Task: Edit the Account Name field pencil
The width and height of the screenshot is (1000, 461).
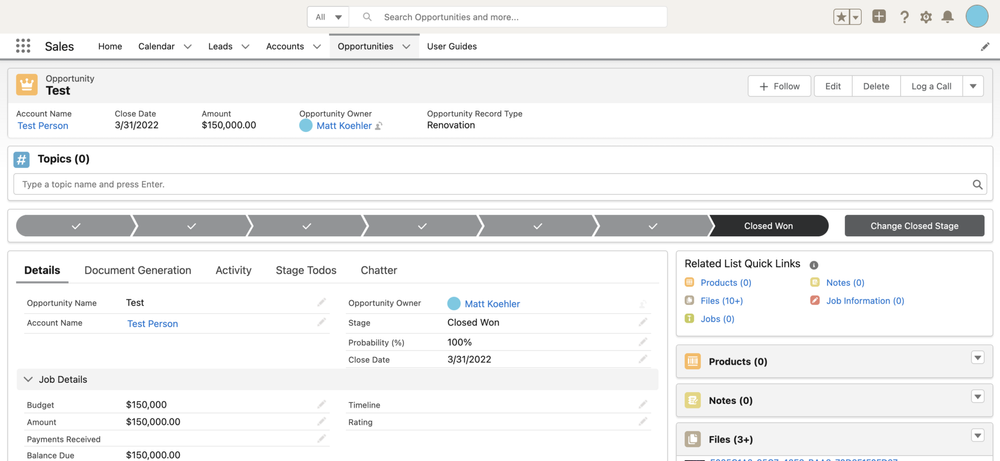Action: pos(321,323)
